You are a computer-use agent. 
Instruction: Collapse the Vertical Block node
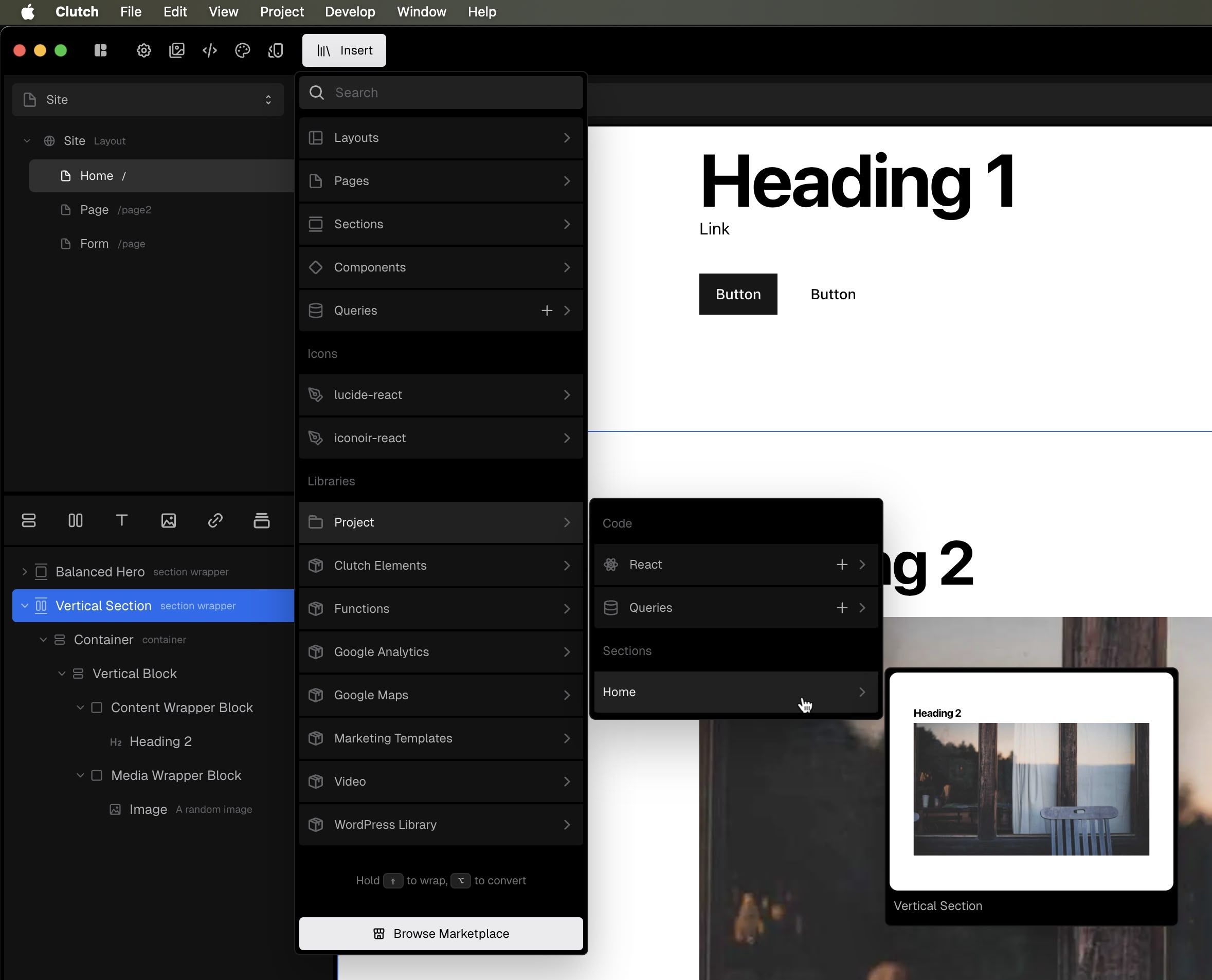[x=62, y=674]
